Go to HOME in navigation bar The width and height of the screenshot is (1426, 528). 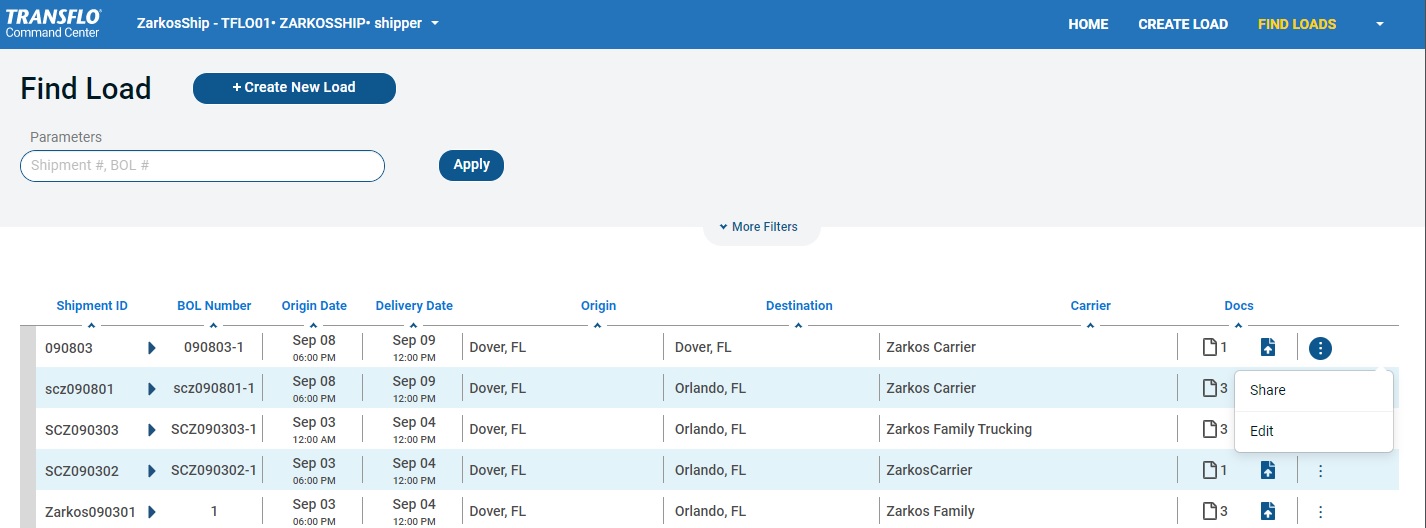(x=1088, y=24)
